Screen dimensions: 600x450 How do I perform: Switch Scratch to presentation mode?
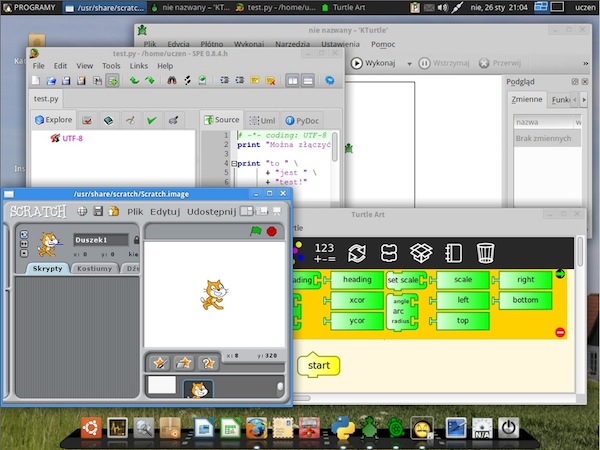point(277,211)
